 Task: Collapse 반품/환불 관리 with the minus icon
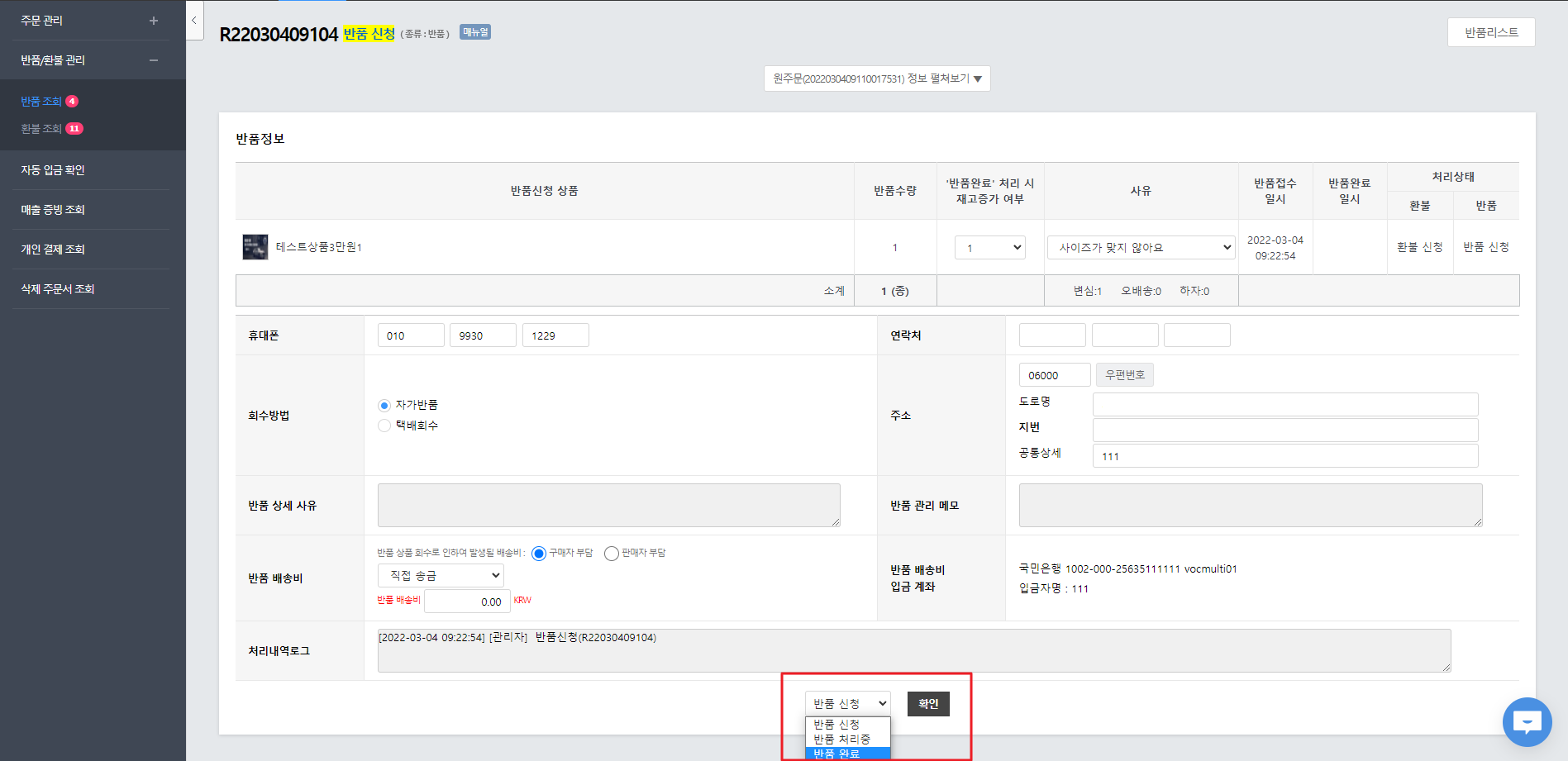[153, 60]
